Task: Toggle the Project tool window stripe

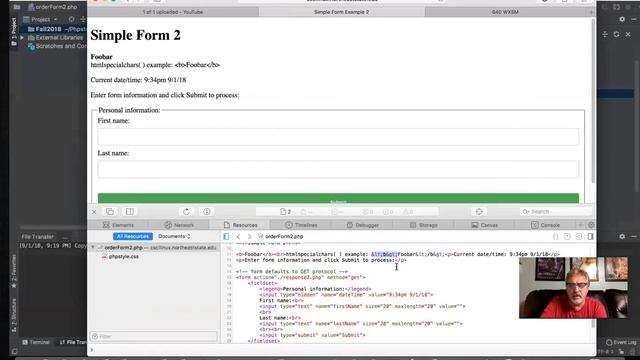Action: click(13, 31)
